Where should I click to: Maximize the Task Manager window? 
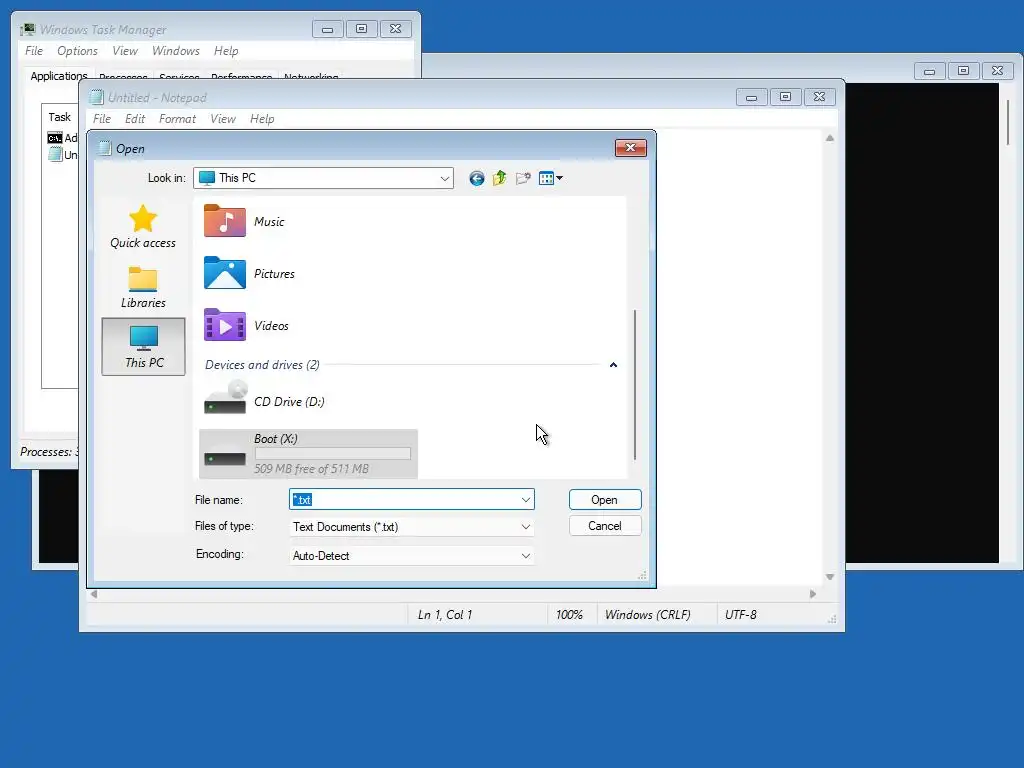(x=362, y=29)
